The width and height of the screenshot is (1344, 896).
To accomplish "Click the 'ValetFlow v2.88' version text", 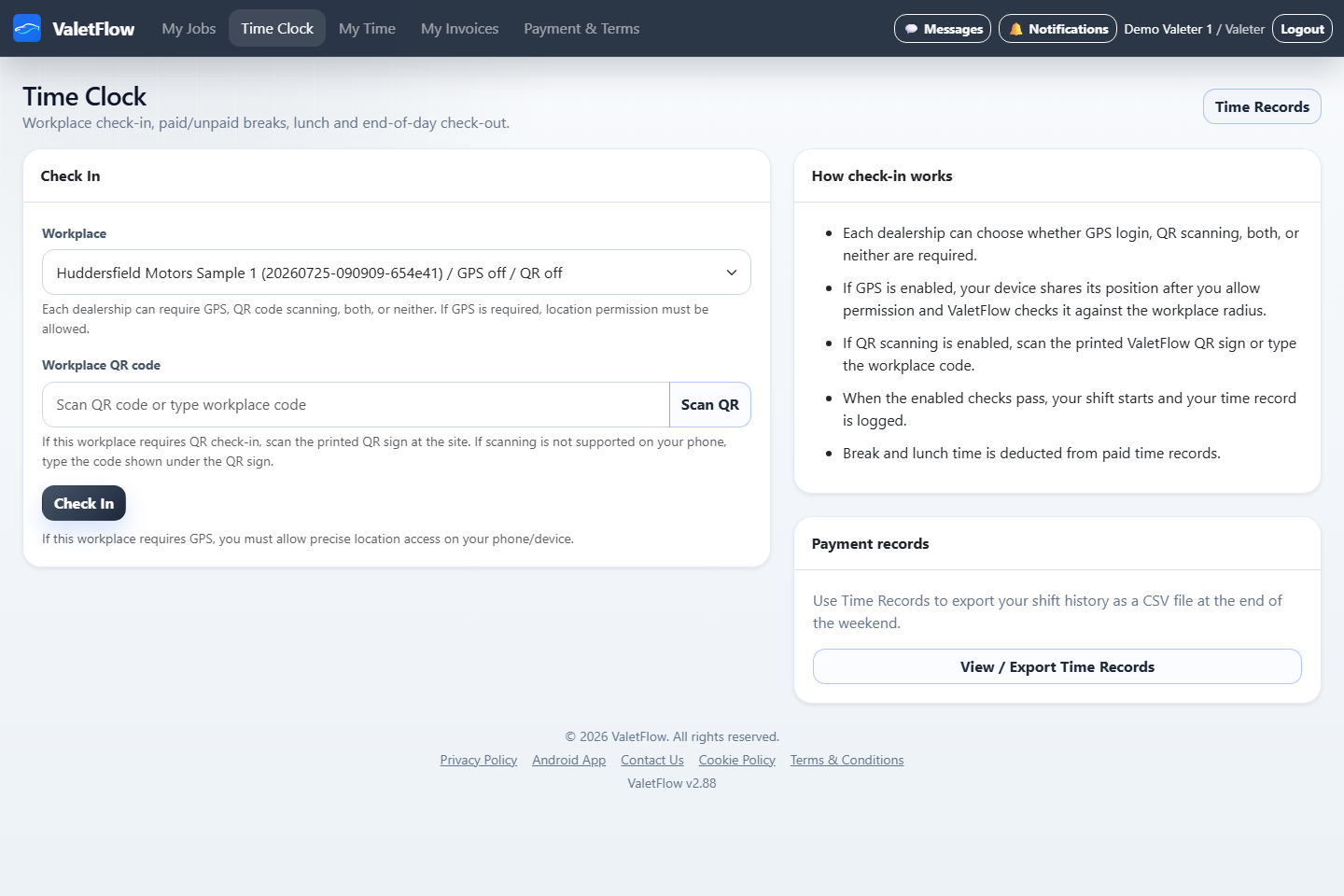I will tap(672, 783).
